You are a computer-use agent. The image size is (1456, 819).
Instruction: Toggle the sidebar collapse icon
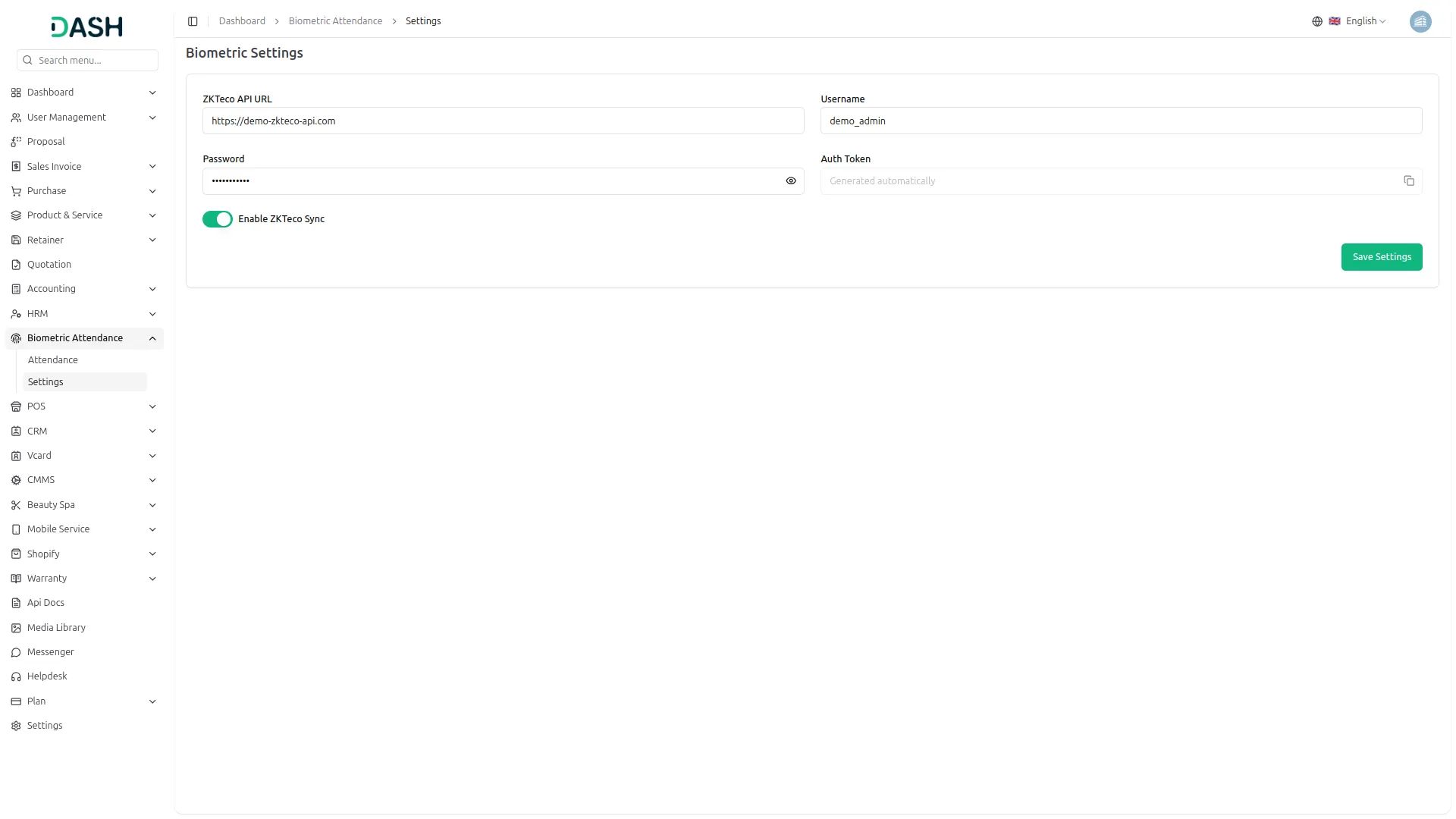(193, 21)
